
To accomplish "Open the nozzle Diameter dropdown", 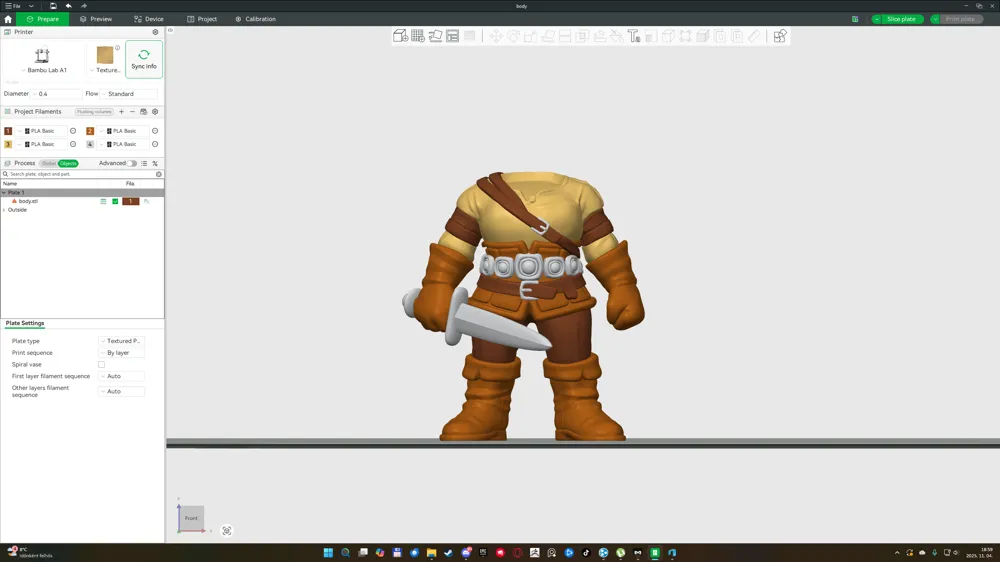I will tap(57, 94).
